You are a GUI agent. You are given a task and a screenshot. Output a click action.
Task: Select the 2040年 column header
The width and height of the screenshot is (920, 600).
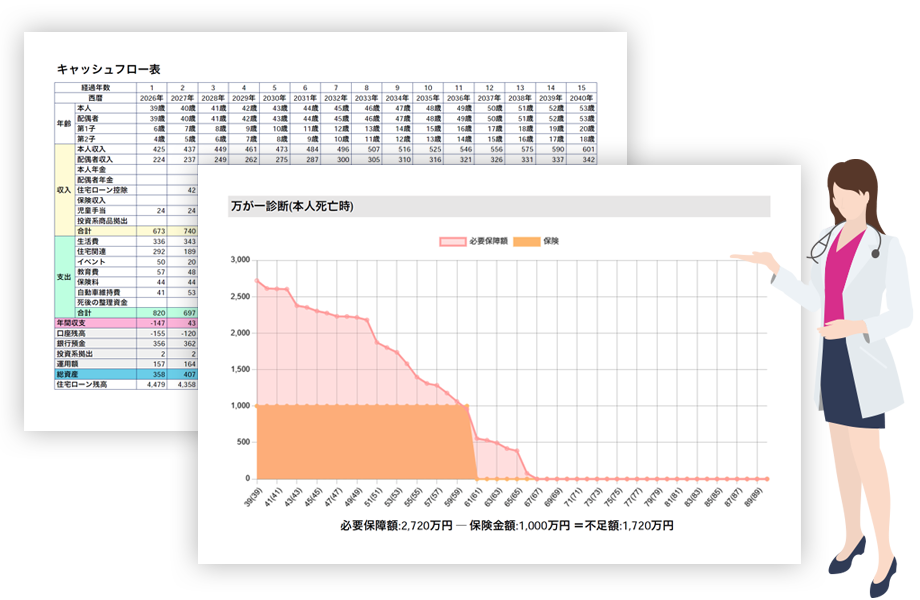[x=582, y=98]
